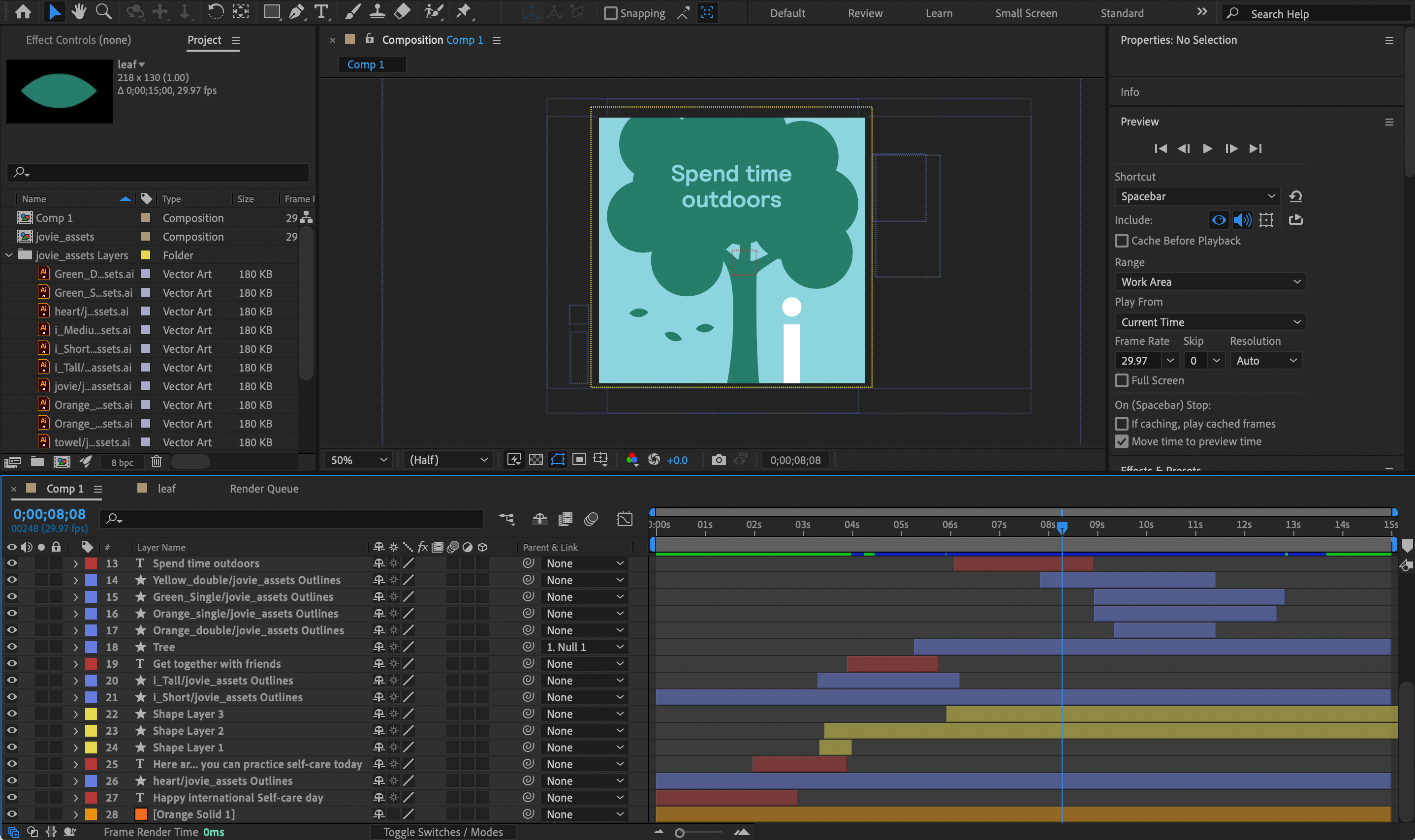This screenshot has height=840, width=1415.
Task: Take a snapshot of the composition
Action: [x=719, y=460]
